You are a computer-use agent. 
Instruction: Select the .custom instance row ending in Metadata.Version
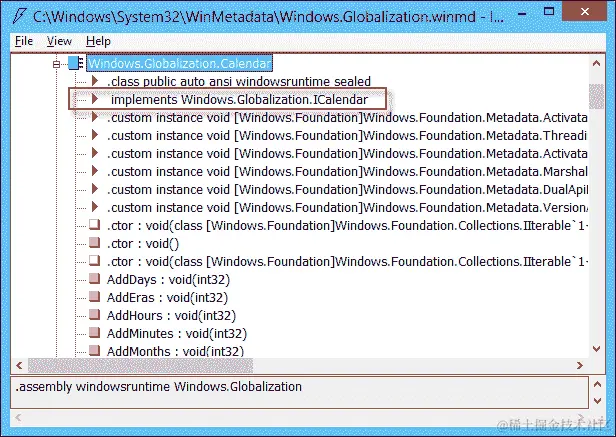click(x=347, y=208)
